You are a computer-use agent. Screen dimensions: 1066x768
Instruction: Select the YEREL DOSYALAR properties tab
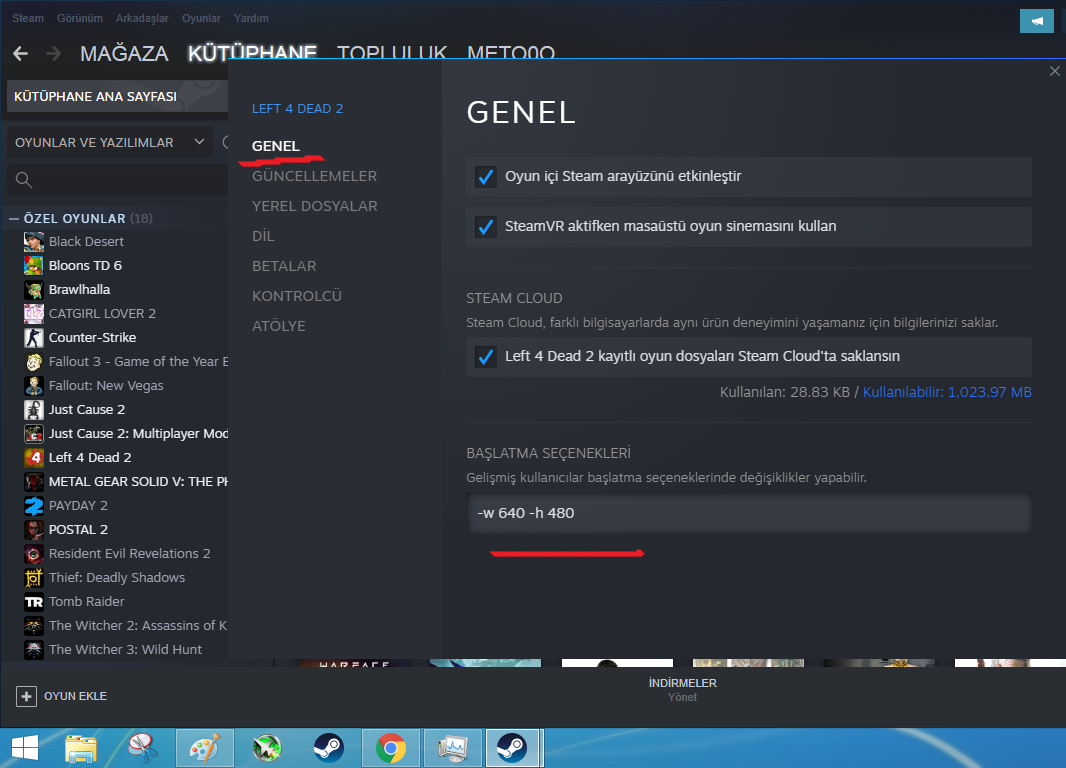point(315,206)
